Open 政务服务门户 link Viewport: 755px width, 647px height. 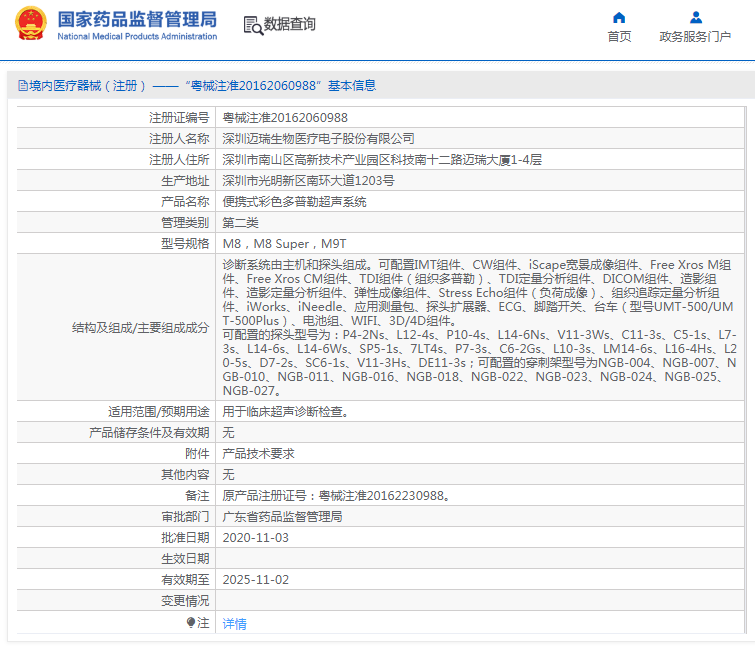(x=695, y=37)
